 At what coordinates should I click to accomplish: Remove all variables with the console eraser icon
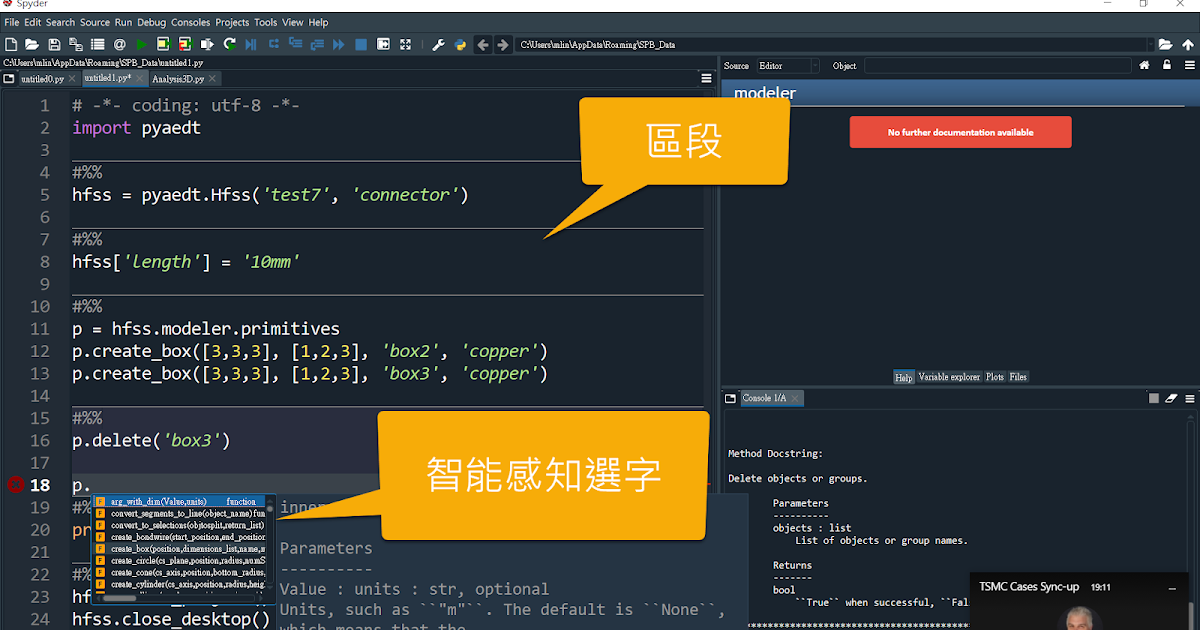pyautogui.click(x=1171, y=397)
